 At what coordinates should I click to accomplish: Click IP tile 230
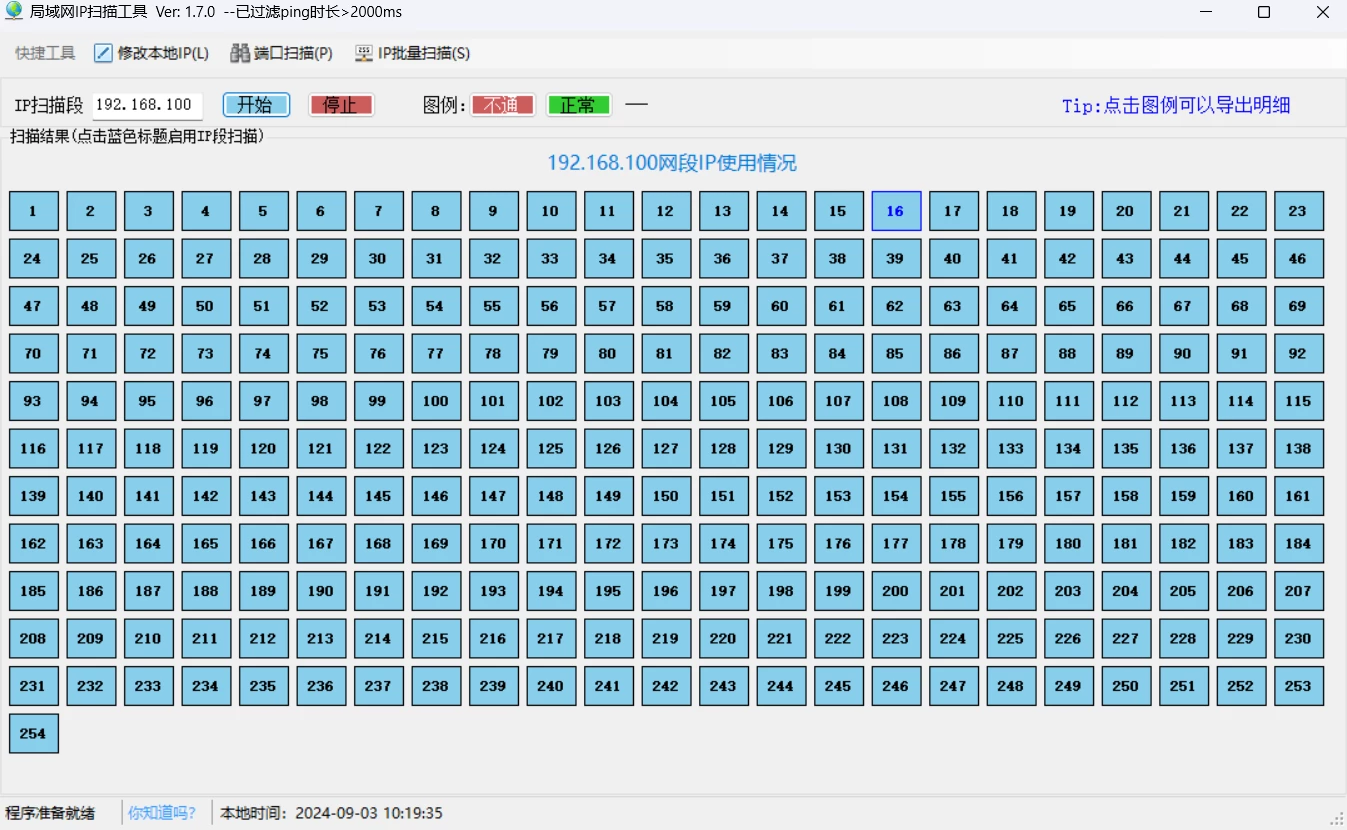tap(1298, 638)
